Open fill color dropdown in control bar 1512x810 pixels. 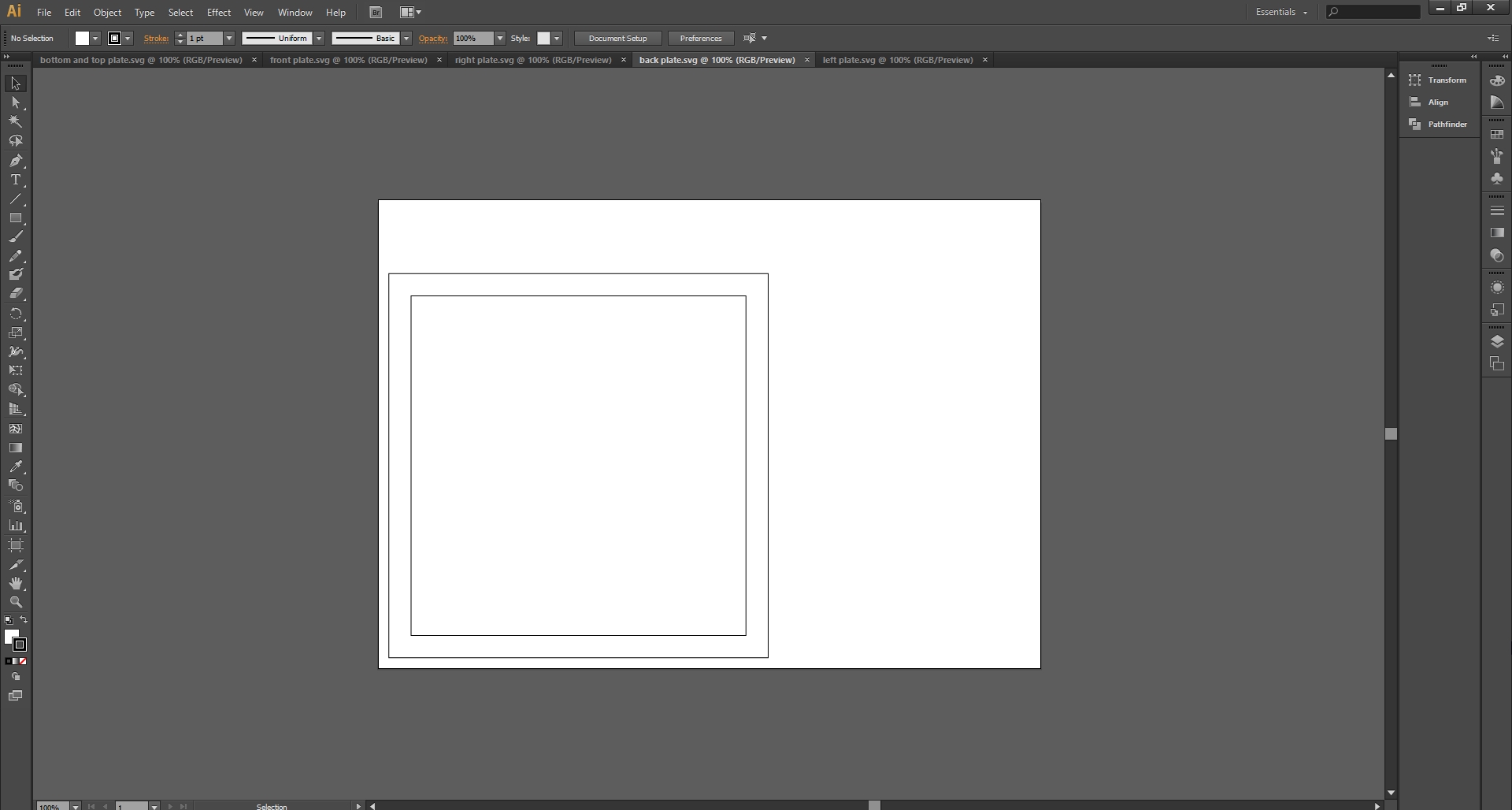[x=95, y=38]
